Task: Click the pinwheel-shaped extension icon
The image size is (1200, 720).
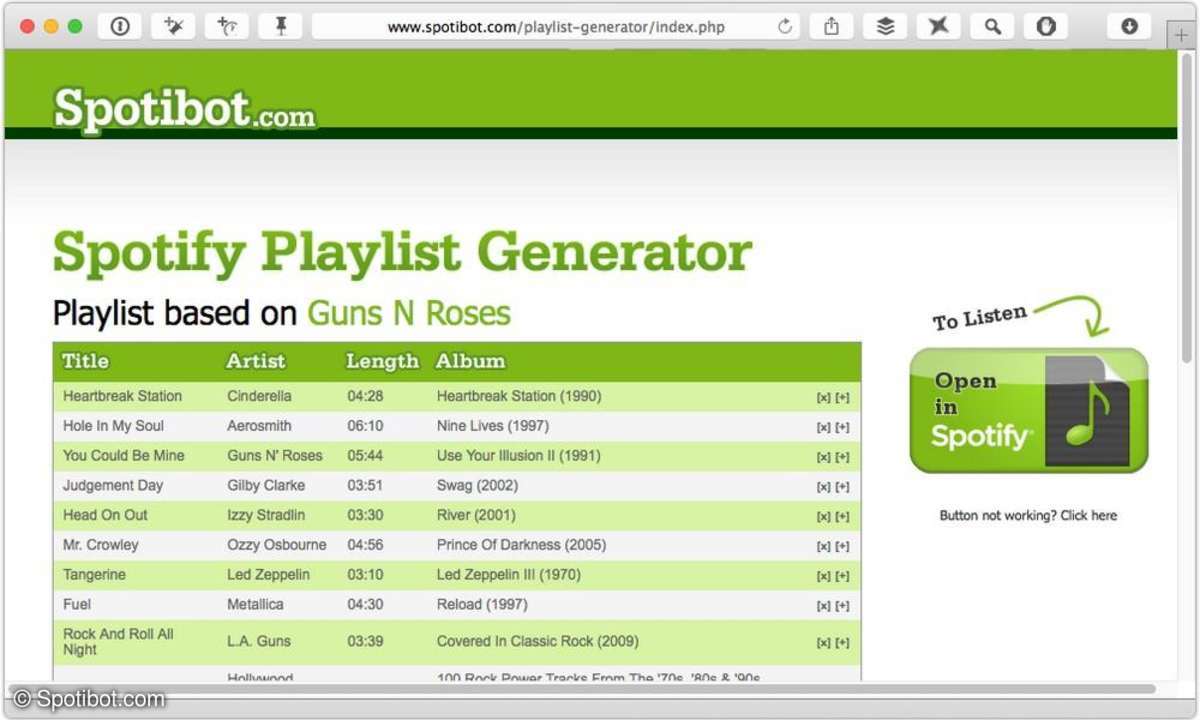Action: point(938,27)
